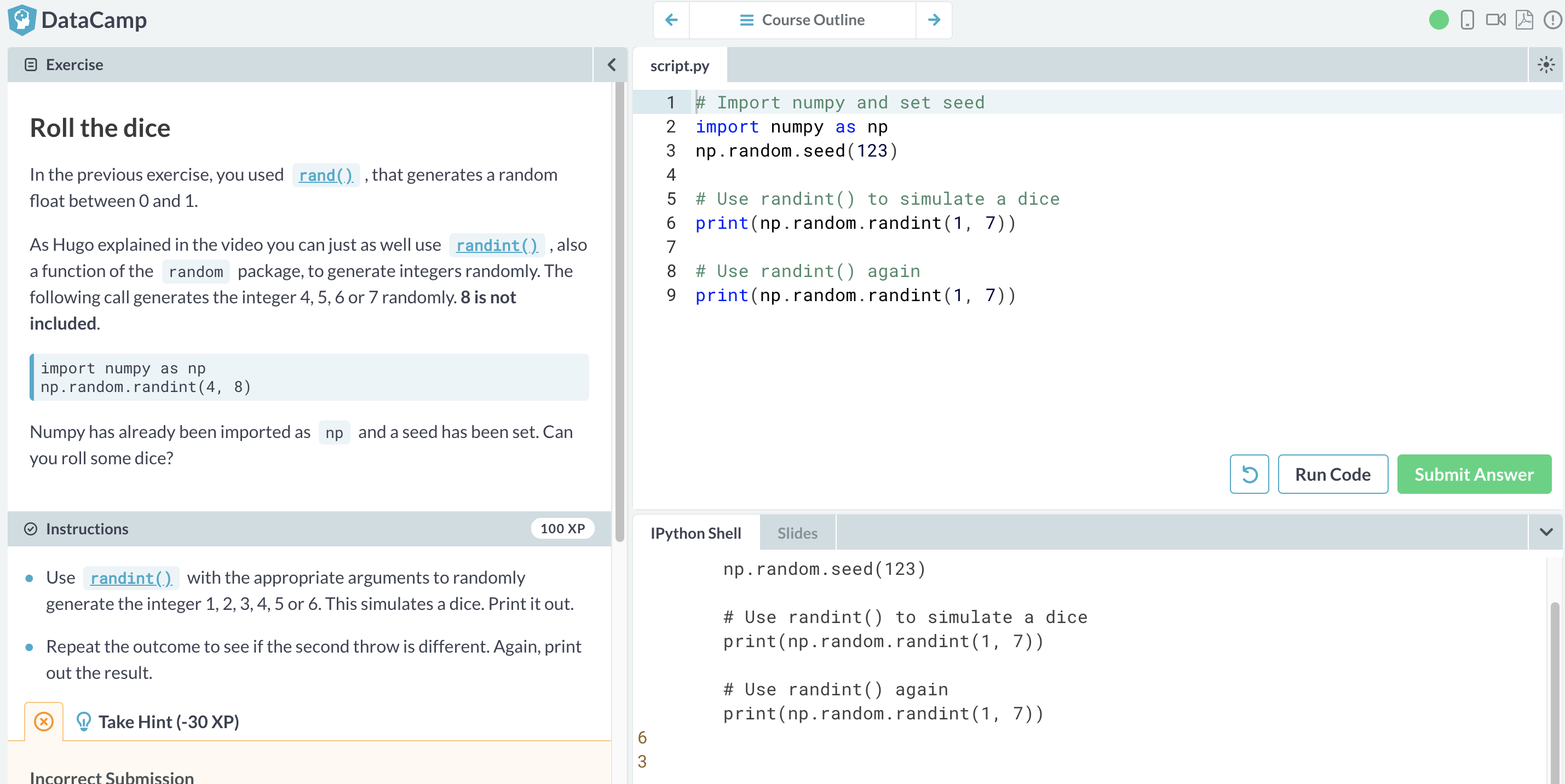Click the DataCamp logo icon
Screen dimensions: 1565x784
(22, 20)
